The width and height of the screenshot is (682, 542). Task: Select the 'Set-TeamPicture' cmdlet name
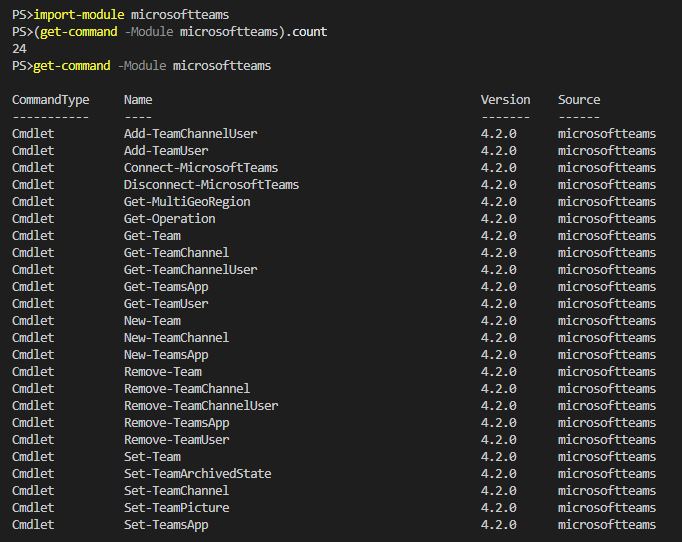pyautogui.click(x=177, y=508)
